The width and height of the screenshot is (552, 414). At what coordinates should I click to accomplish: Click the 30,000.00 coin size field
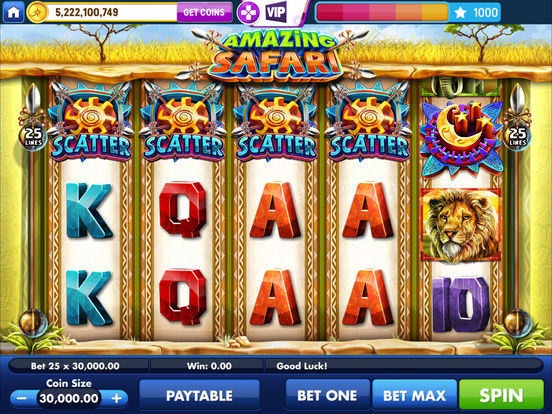pyautogui.click(x=69, y=398)
